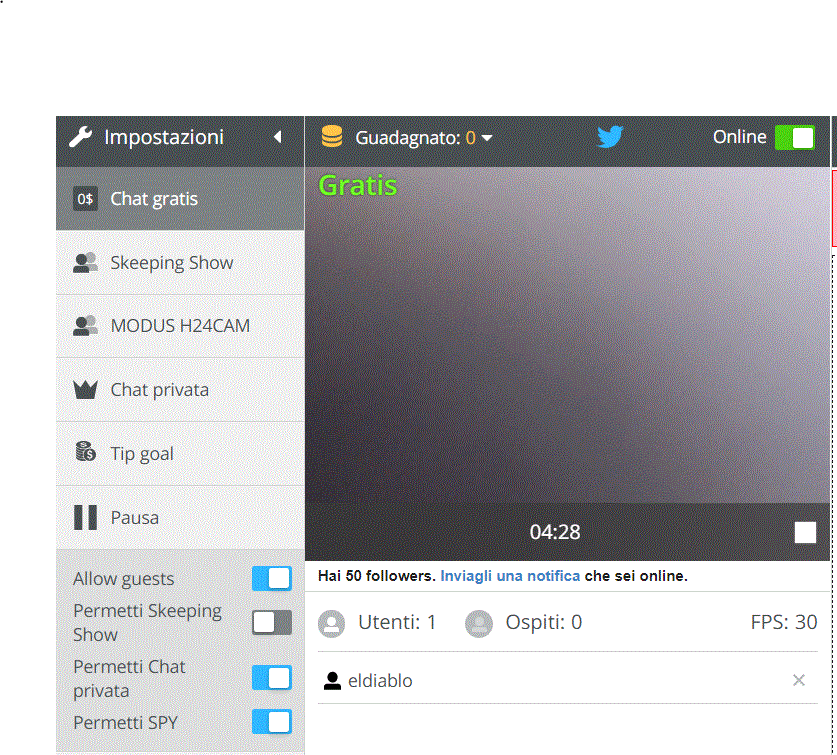Click the Ospiti: 0 counter

coord(544,623)
